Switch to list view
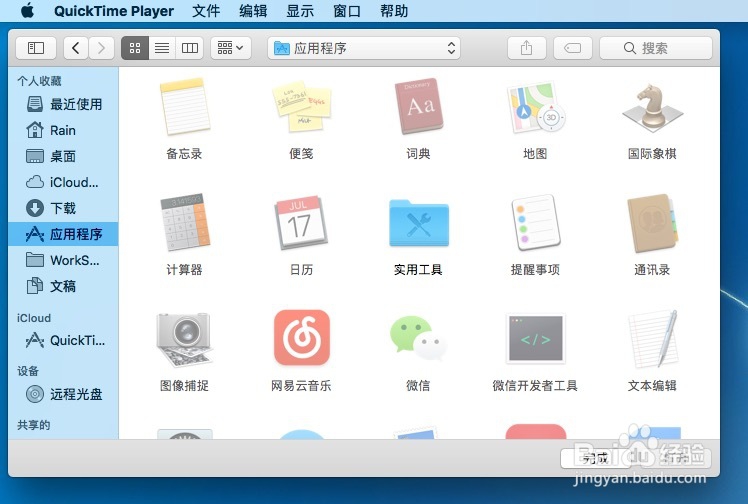The height and width of the screenshot is (504, 748). 162,48
